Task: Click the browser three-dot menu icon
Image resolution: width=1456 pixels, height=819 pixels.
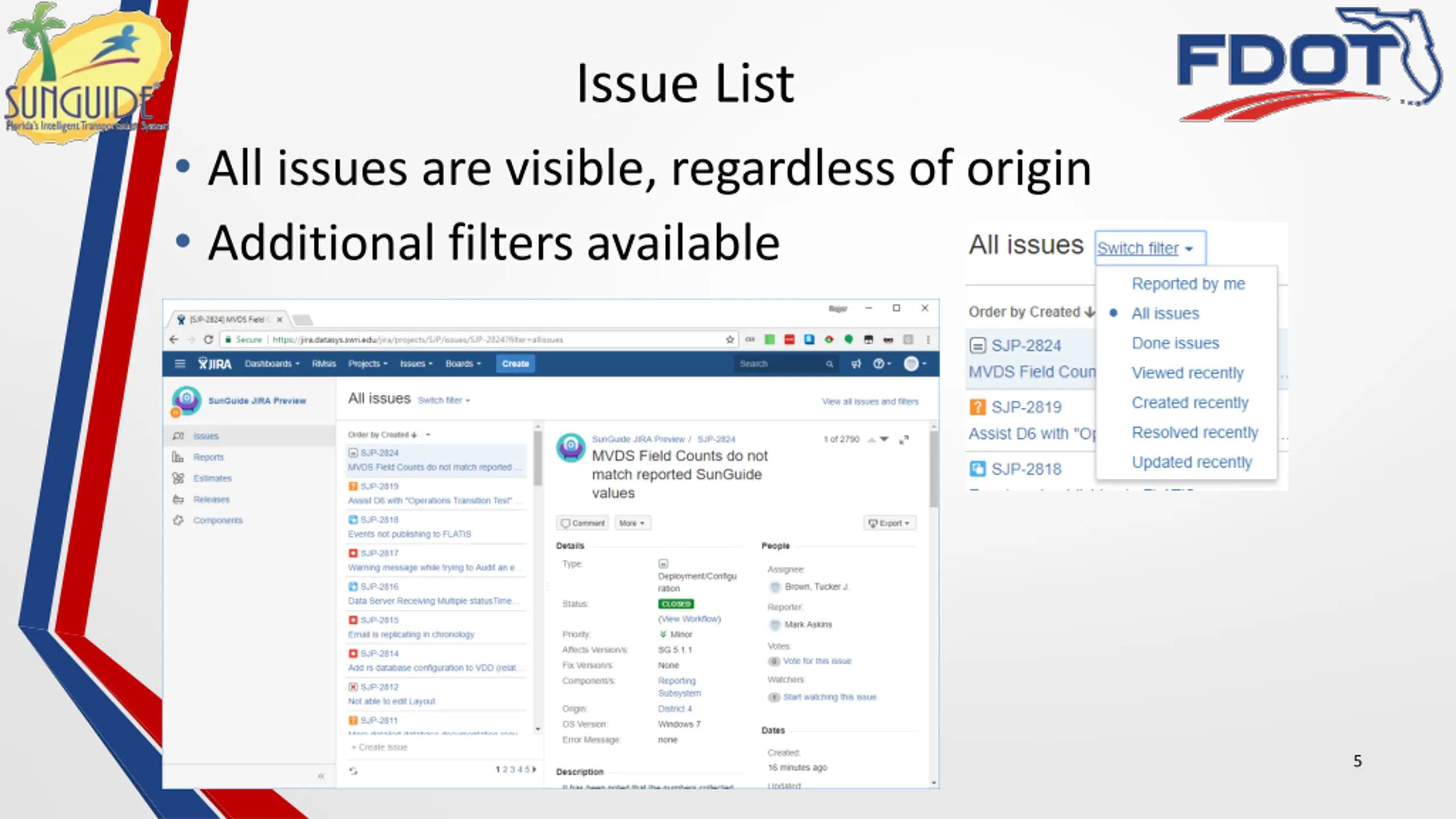Action: (928, 340)
